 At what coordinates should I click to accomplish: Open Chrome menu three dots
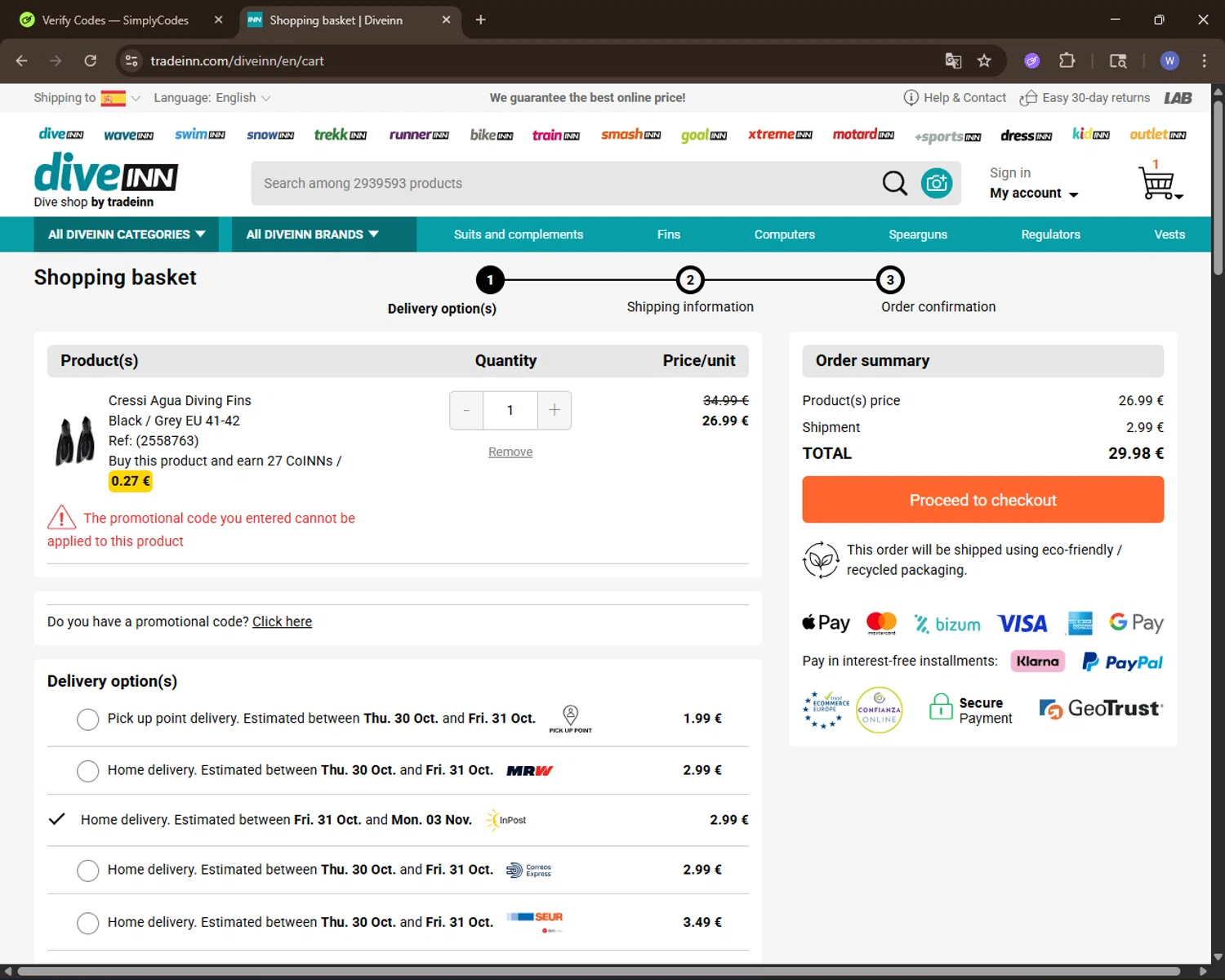[x=1204, y=60]
